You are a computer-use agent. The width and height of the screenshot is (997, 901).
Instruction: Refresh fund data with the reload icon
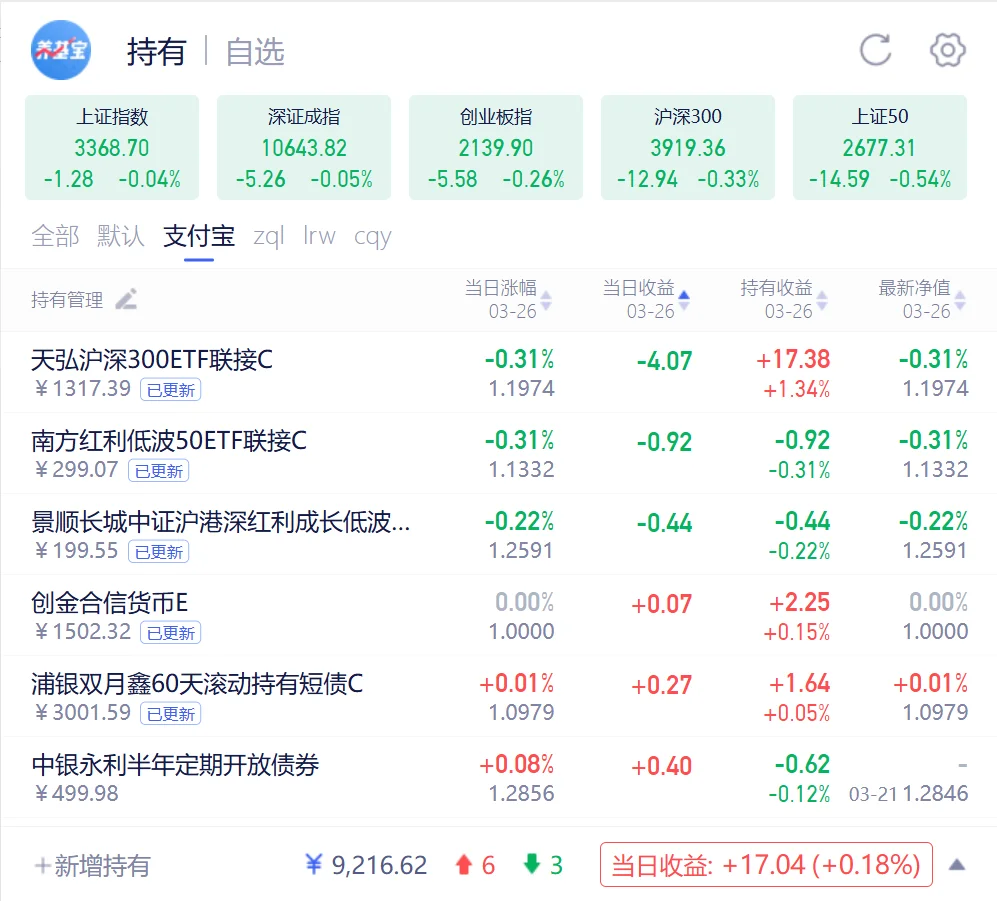(x=876, y=50)
